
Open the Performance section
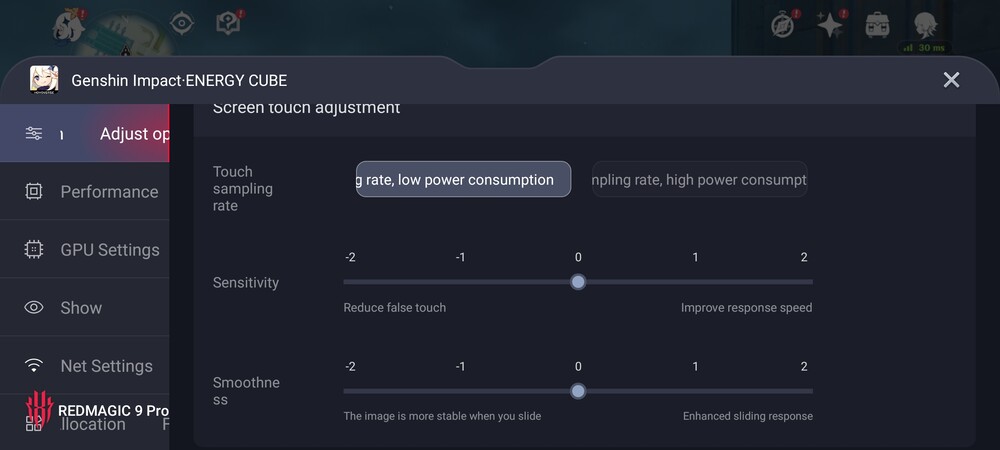84,191
